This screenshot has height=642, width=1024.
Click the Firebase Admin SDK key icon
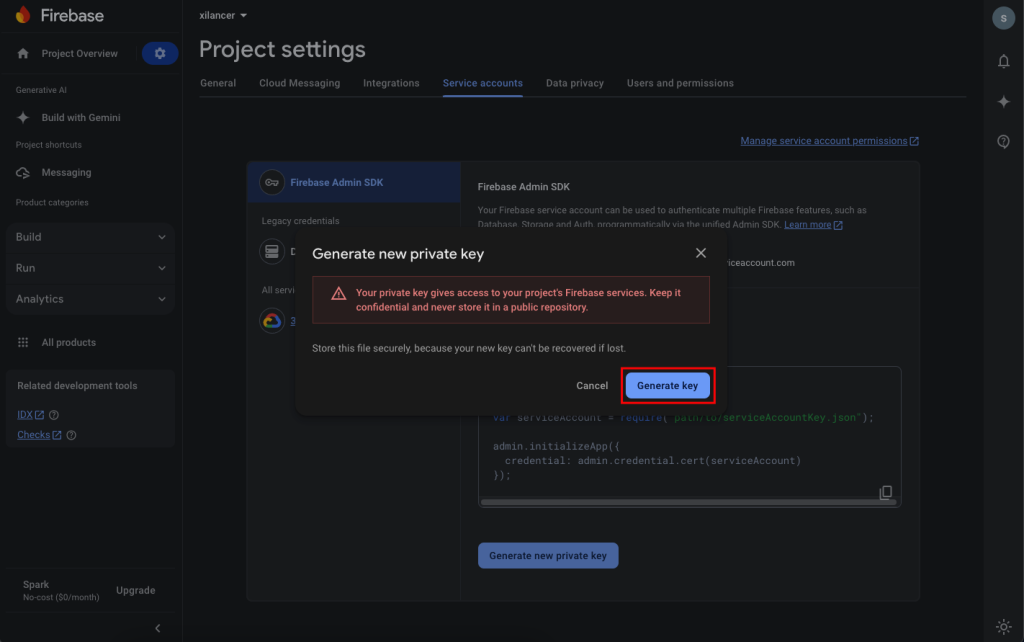pos(272,182)
